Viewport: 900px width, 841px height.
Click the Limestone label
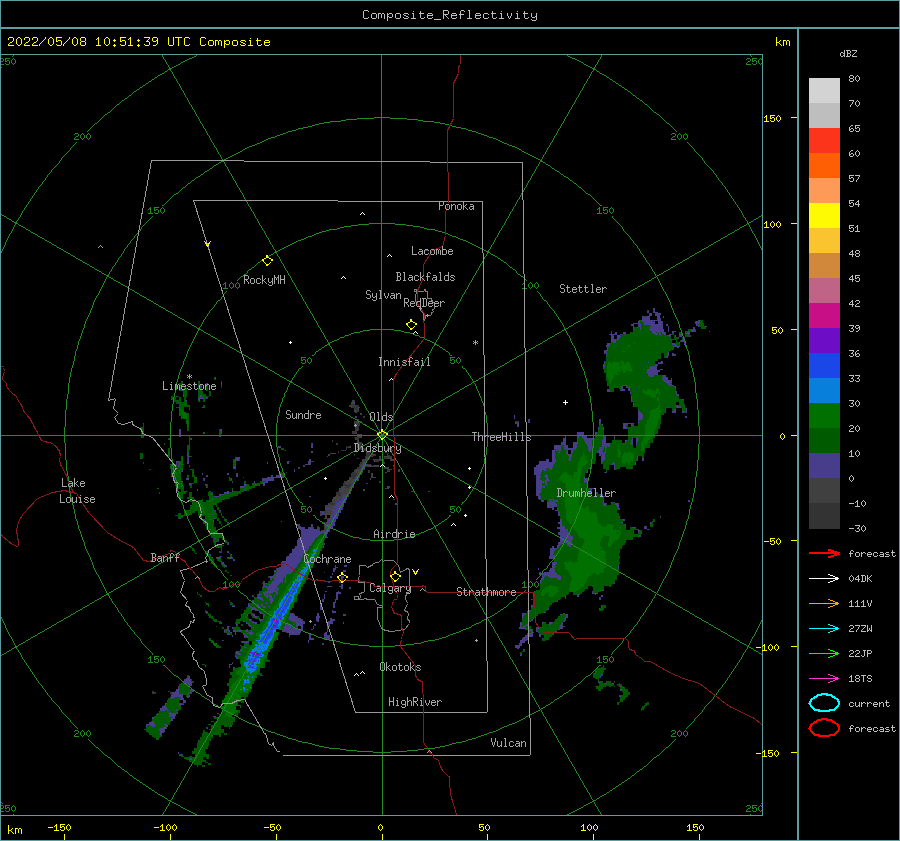pos(189,386)
